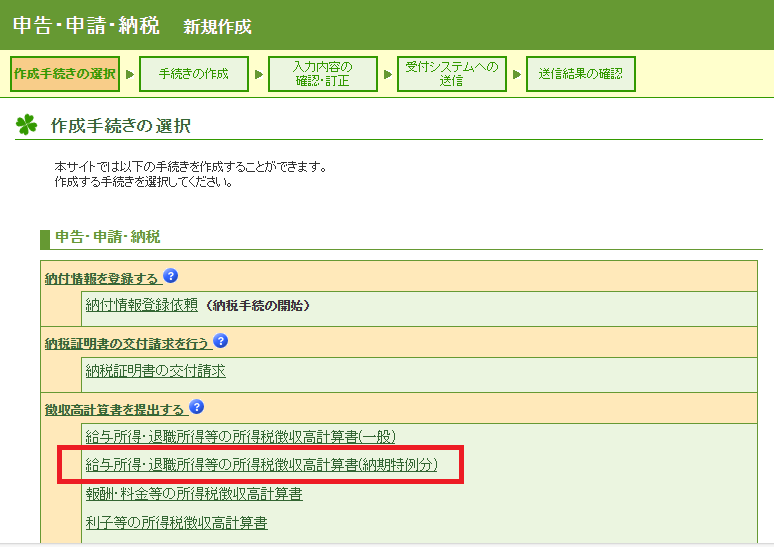This screenshot has height=547, width=774.
Task: Open 徴収高計算書を提出する heading link
Action: (114, 410)
